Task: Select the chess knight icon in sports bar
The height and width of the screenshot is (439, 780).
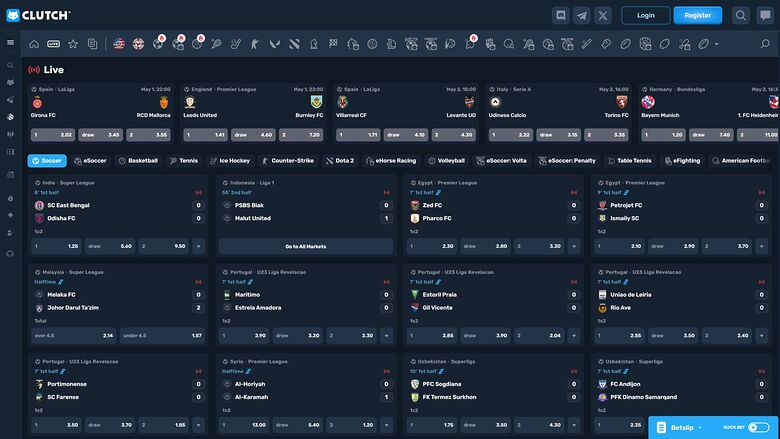Action: click(x=314, y=44)
